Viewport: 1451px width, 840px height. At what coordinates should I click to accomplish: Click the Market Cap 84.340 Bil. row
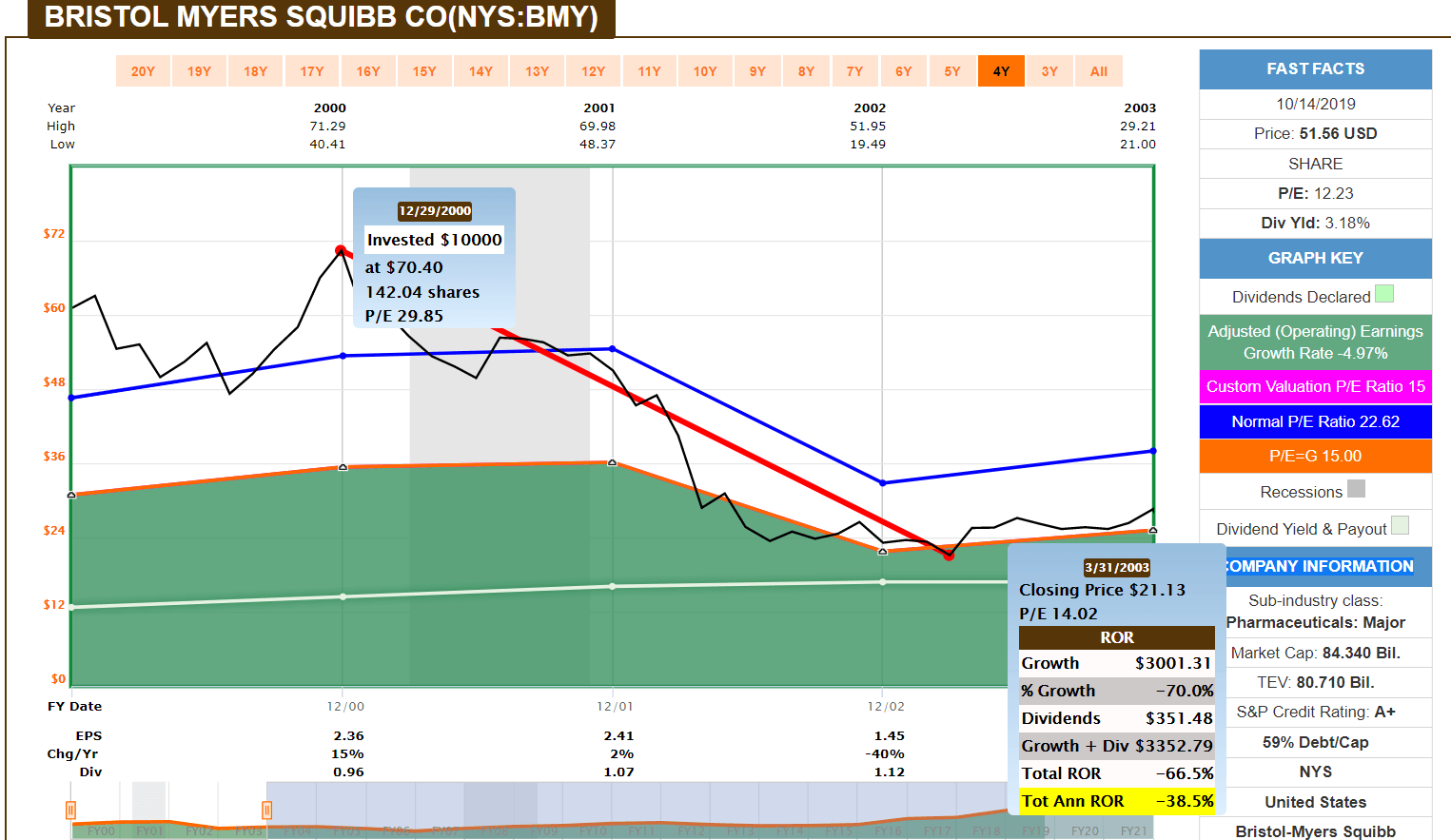click(1316, 653)
